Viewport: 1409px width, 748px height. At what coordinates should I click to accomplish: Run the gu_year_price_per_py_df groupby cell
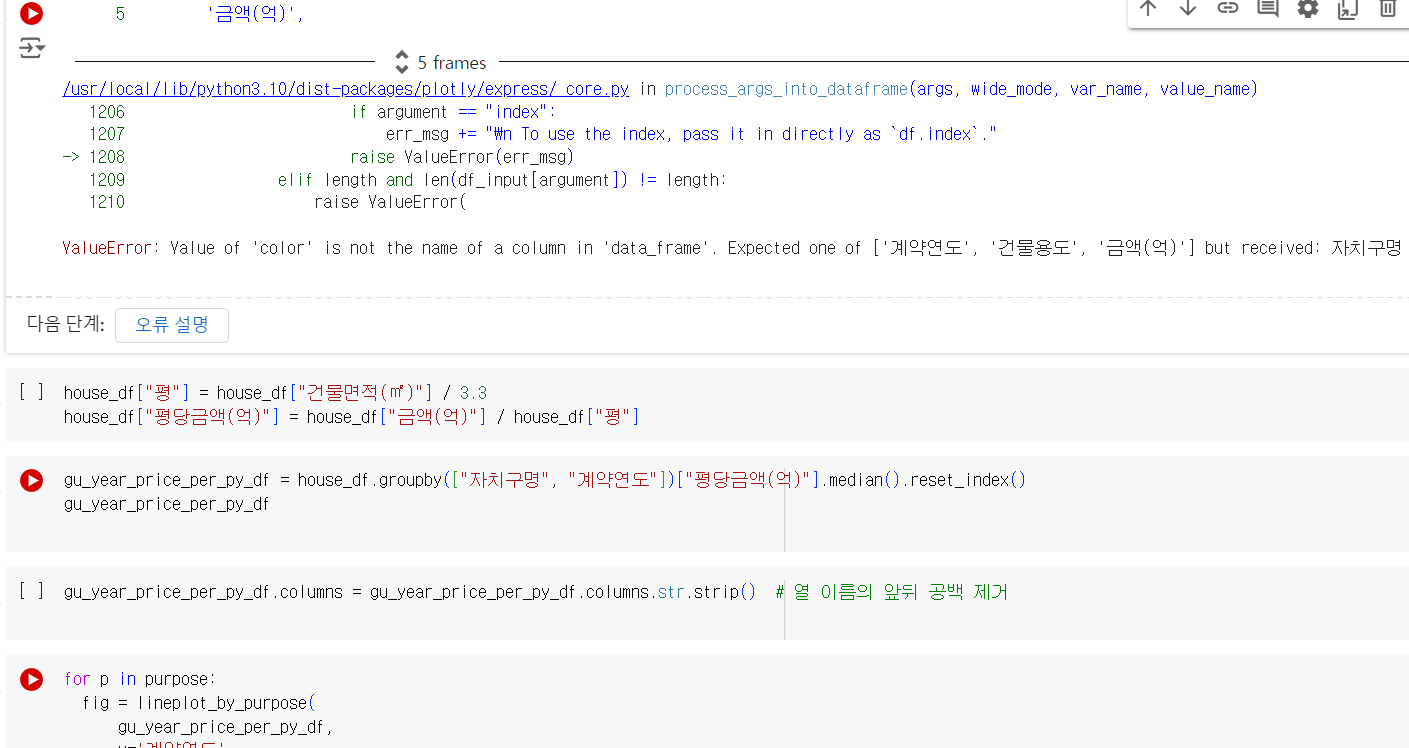tap(32, 481)
